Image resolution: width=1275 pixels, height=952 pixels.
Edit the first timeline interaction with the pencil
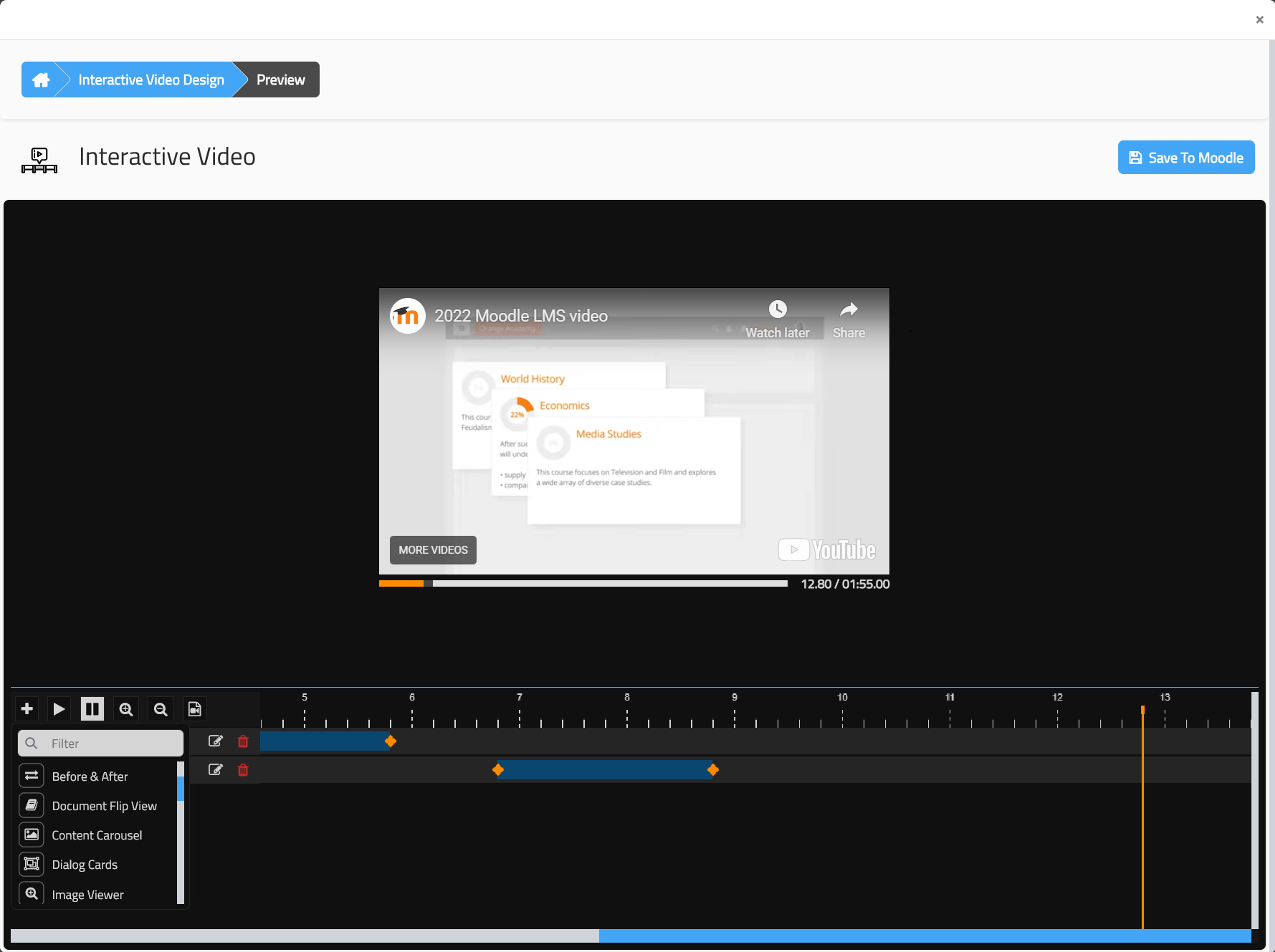click(215, 741)
